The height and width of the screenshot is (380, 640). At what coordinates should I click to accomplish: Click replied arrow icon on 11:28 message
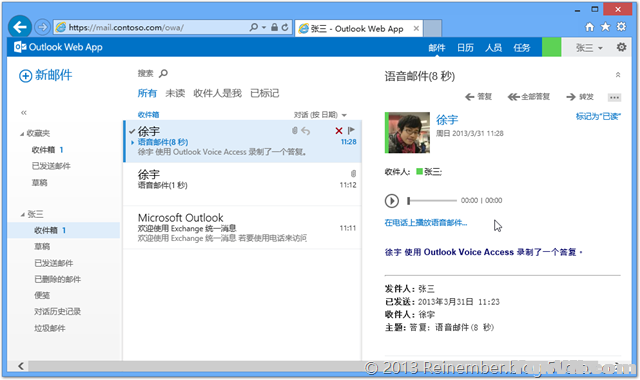click(306, 131)
